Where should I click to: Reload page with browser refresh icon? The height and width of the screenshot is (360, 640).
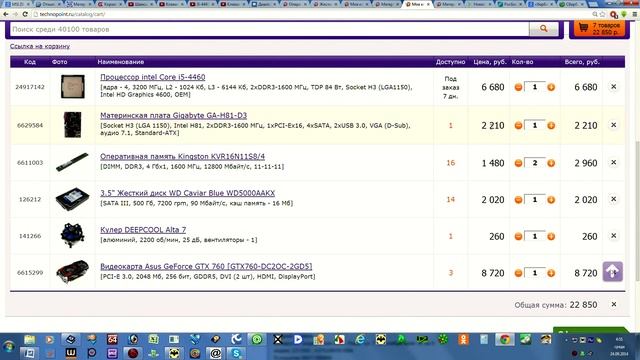pos(25,14)
